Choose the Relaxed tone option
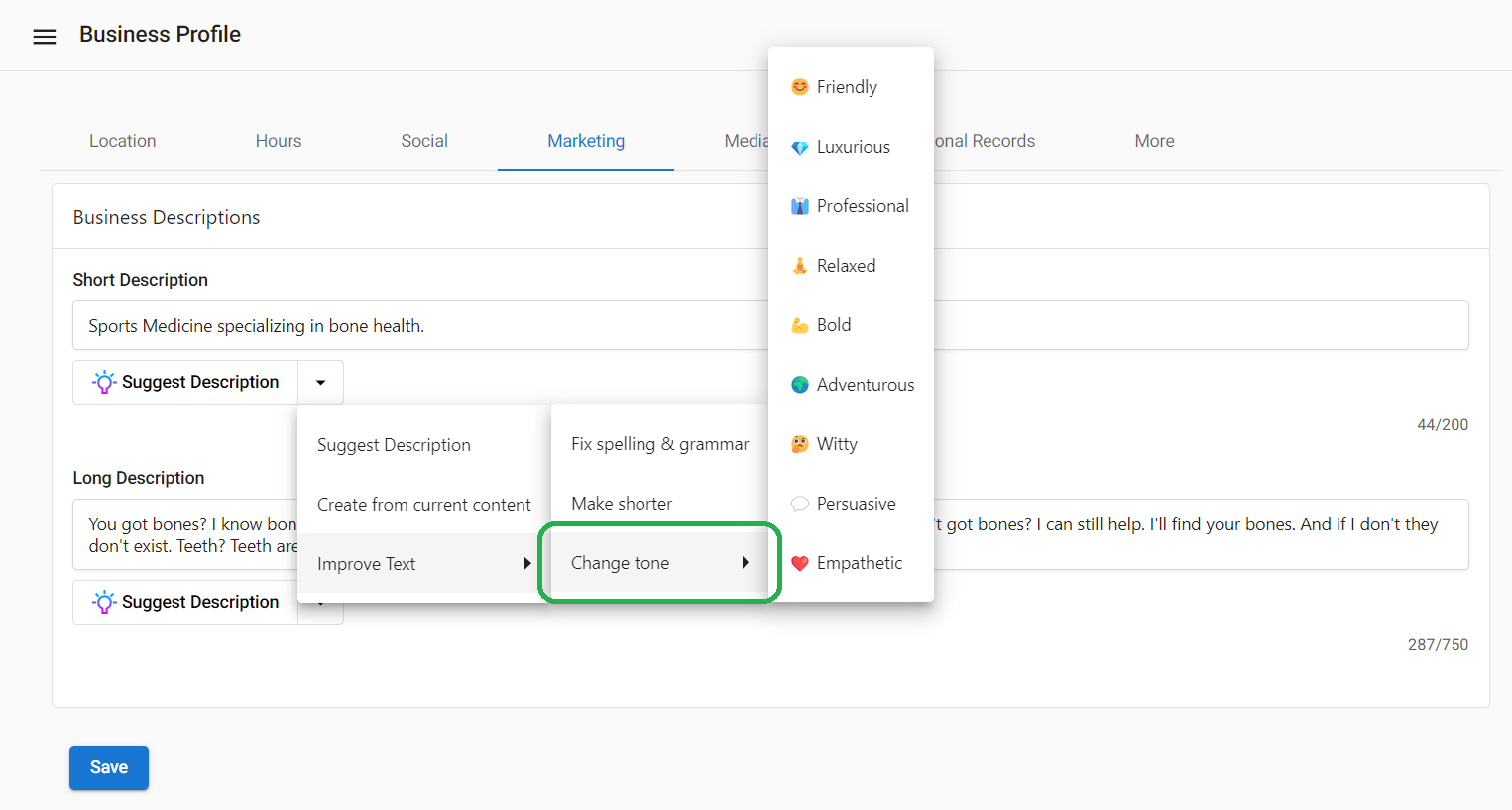The image size is (1512, 810). pyautogui.click(x=845, y=266)
